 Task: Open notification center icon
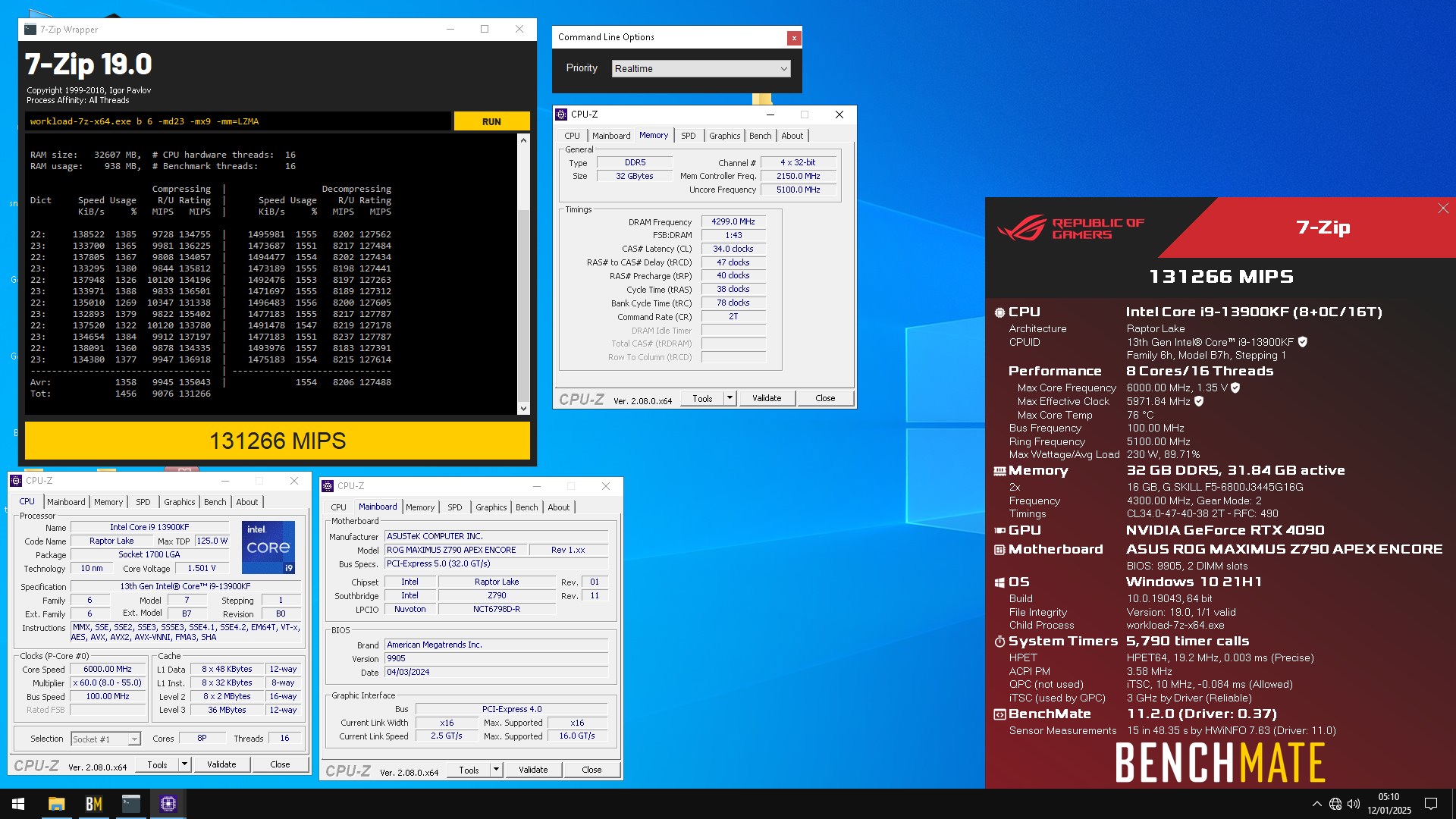click(1431, 804)
